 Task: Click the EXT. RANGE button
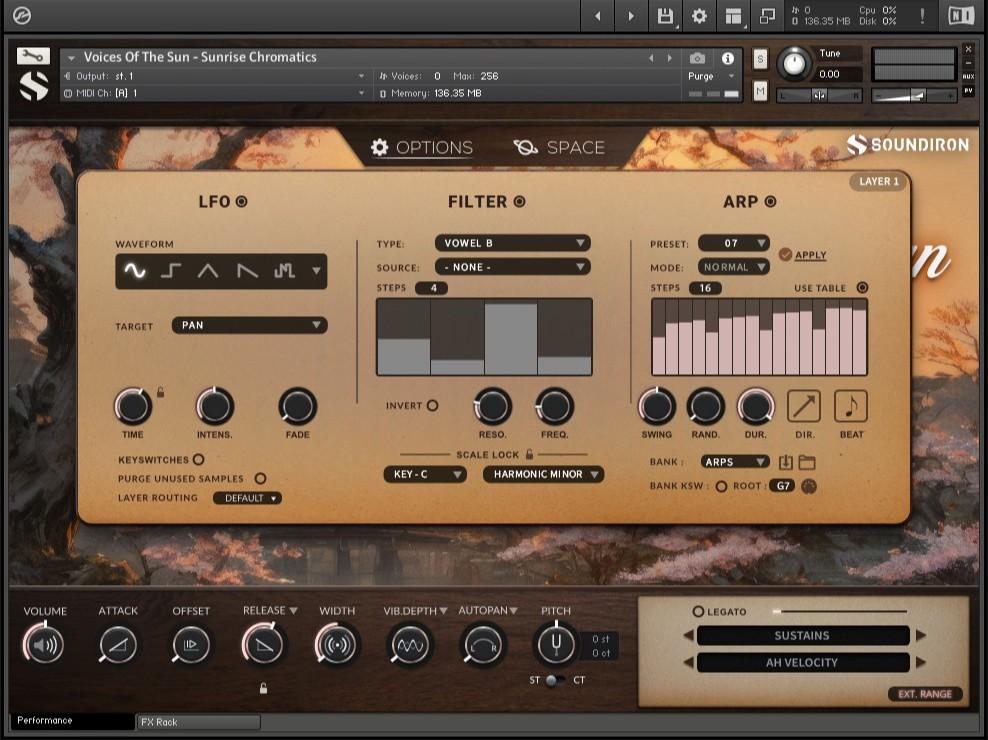pos(927,693)
